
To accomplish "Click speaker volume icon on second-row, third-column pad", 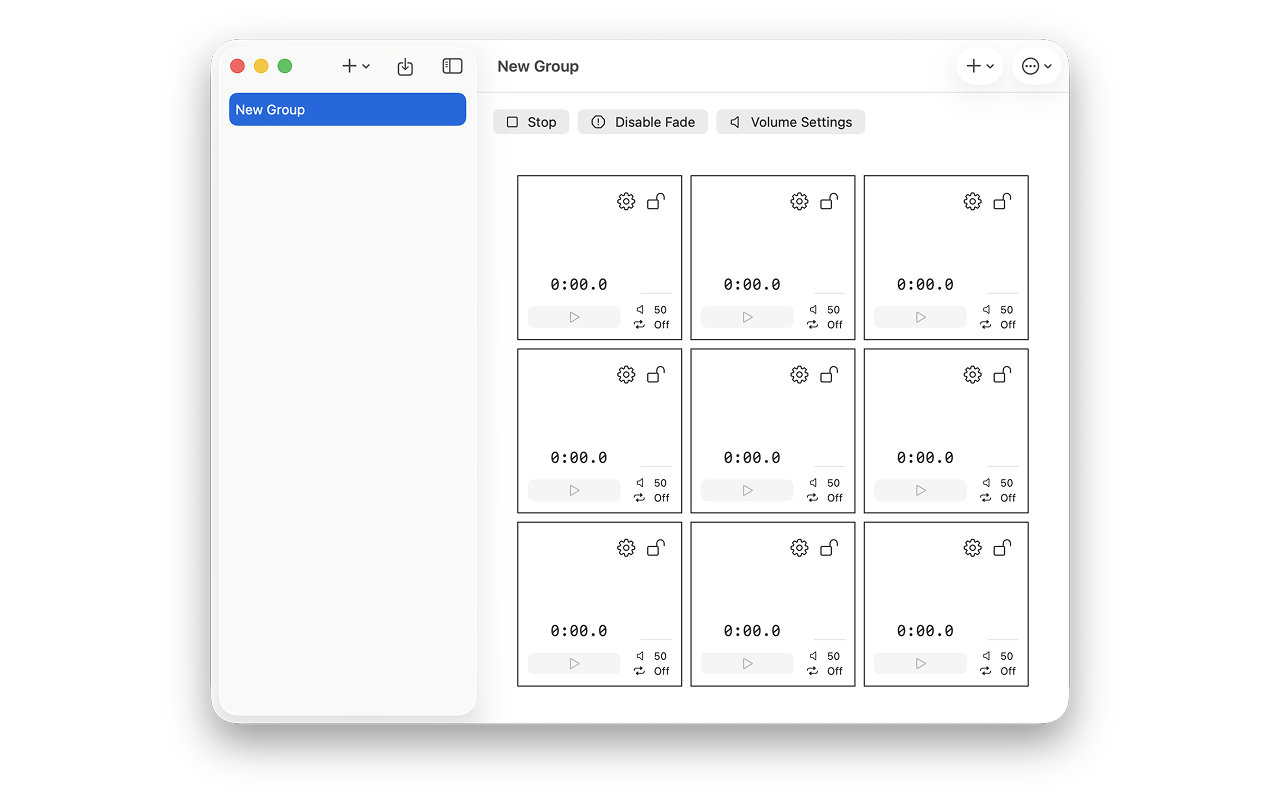I will [986, 483].
